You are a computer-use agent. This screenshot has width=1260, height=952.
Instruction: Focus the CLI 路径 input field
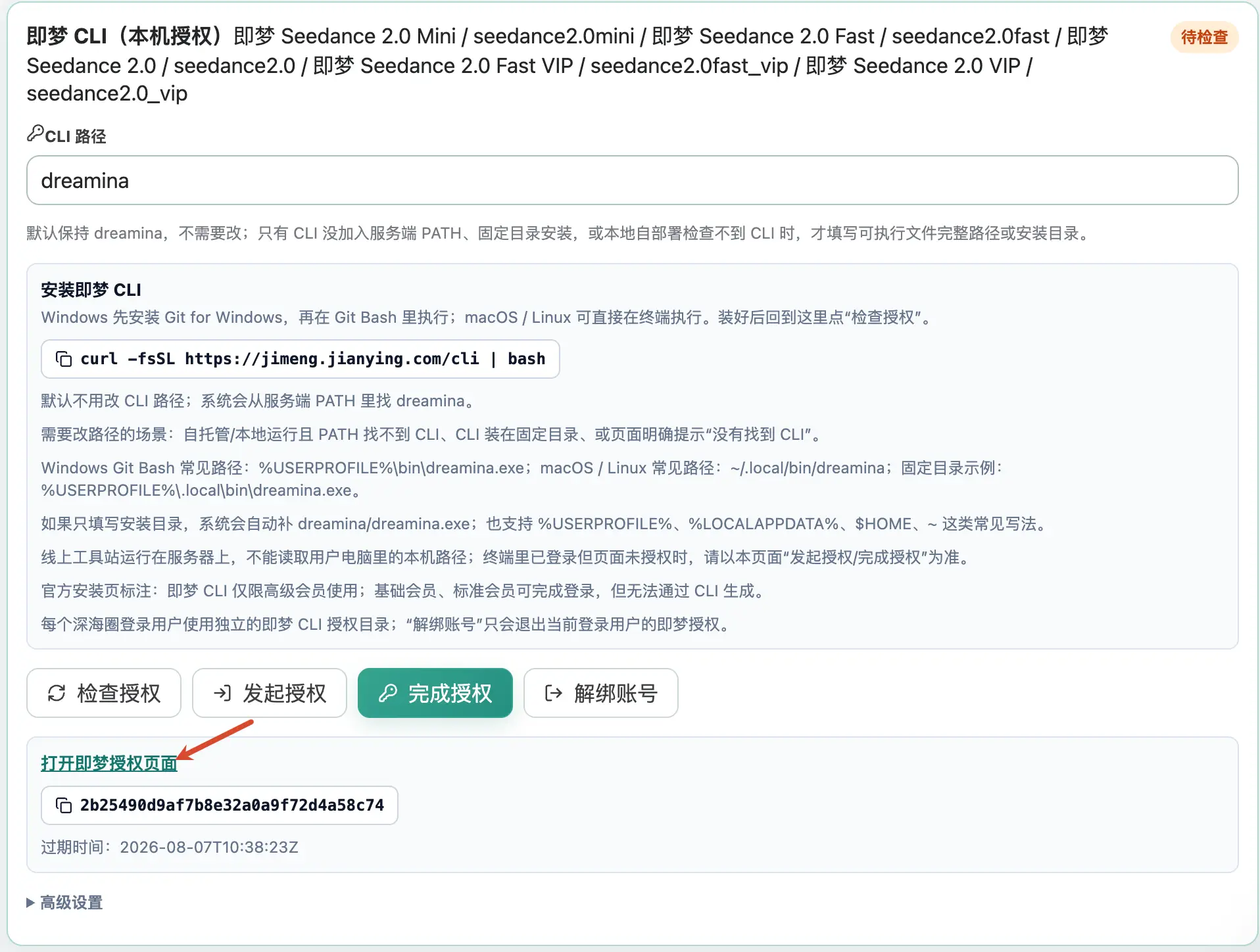point(633,180)
